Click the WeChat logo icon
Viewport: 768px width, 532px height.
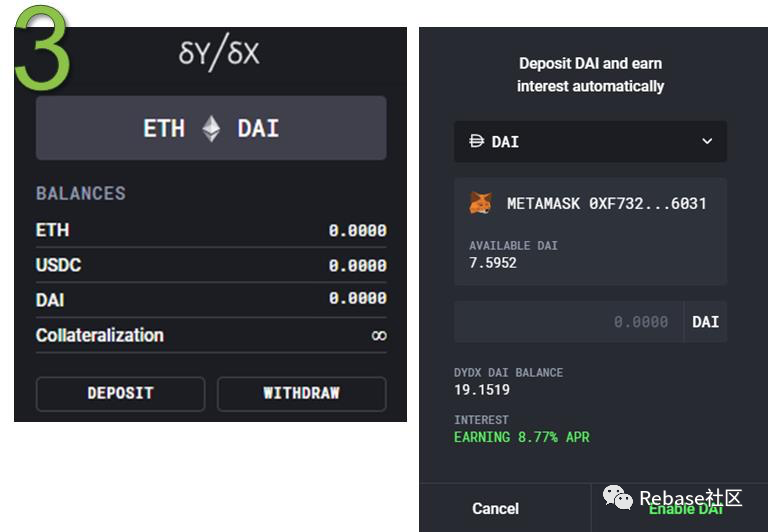pos(617,497)
